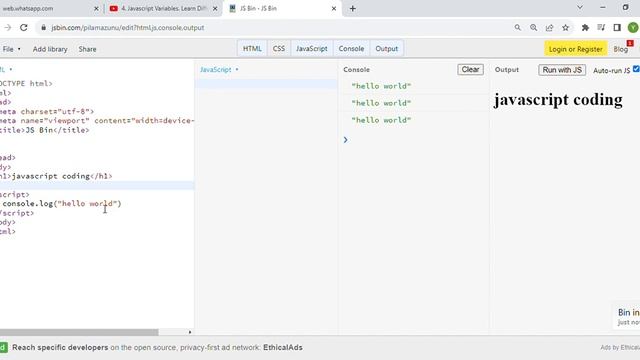Click the search magnifier icon in address bar

click(518, 27)
